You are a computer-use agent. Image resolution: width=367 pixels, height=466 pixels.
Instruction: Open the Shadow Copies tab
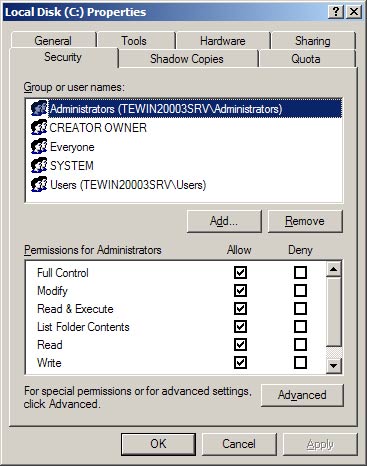188,59
